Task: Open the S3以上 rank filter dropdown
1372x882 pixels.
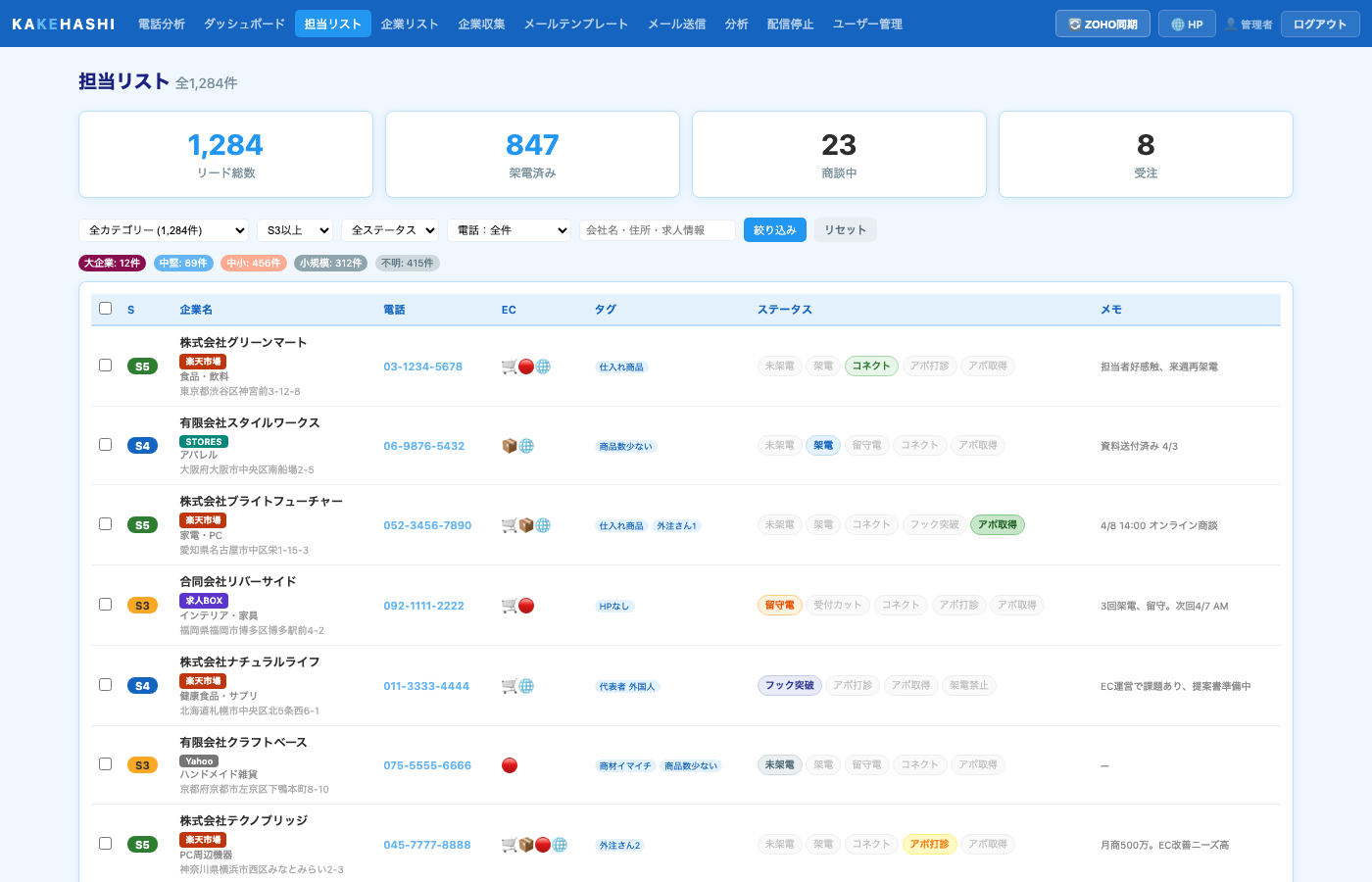Action: (x=294, y=229)
